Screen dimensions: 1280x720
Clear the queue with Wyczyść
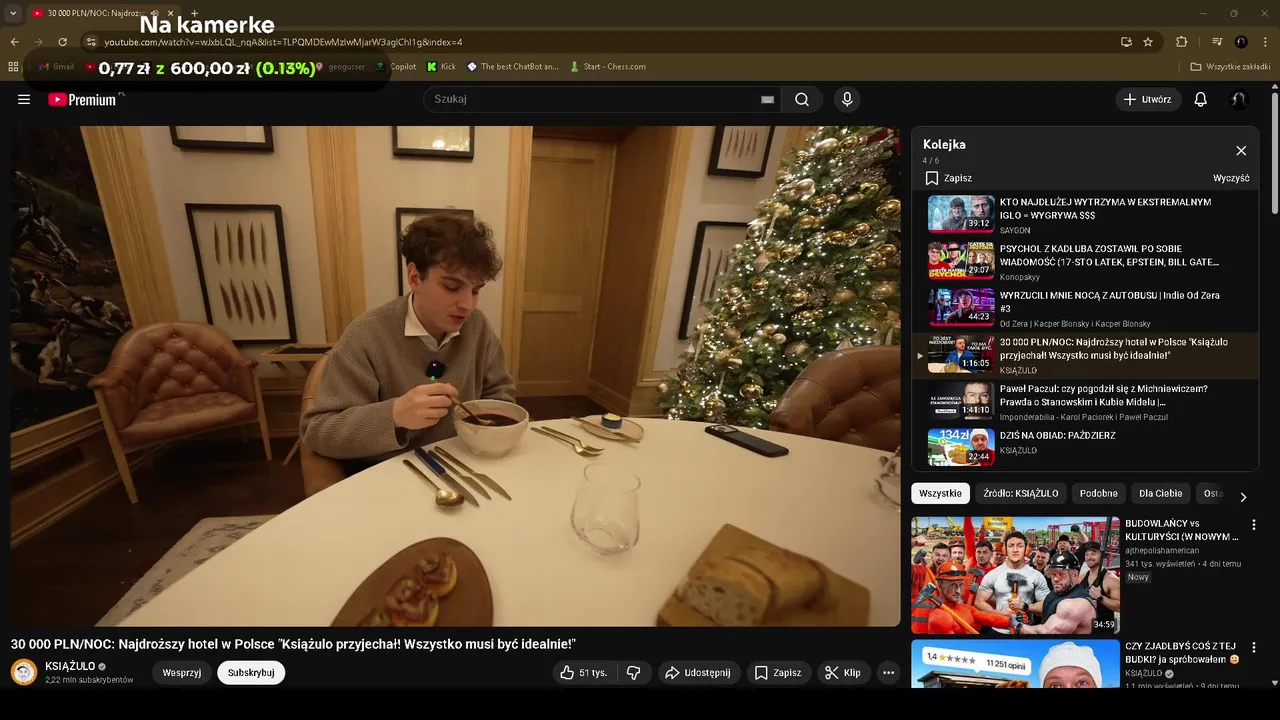coord(1231,178)
